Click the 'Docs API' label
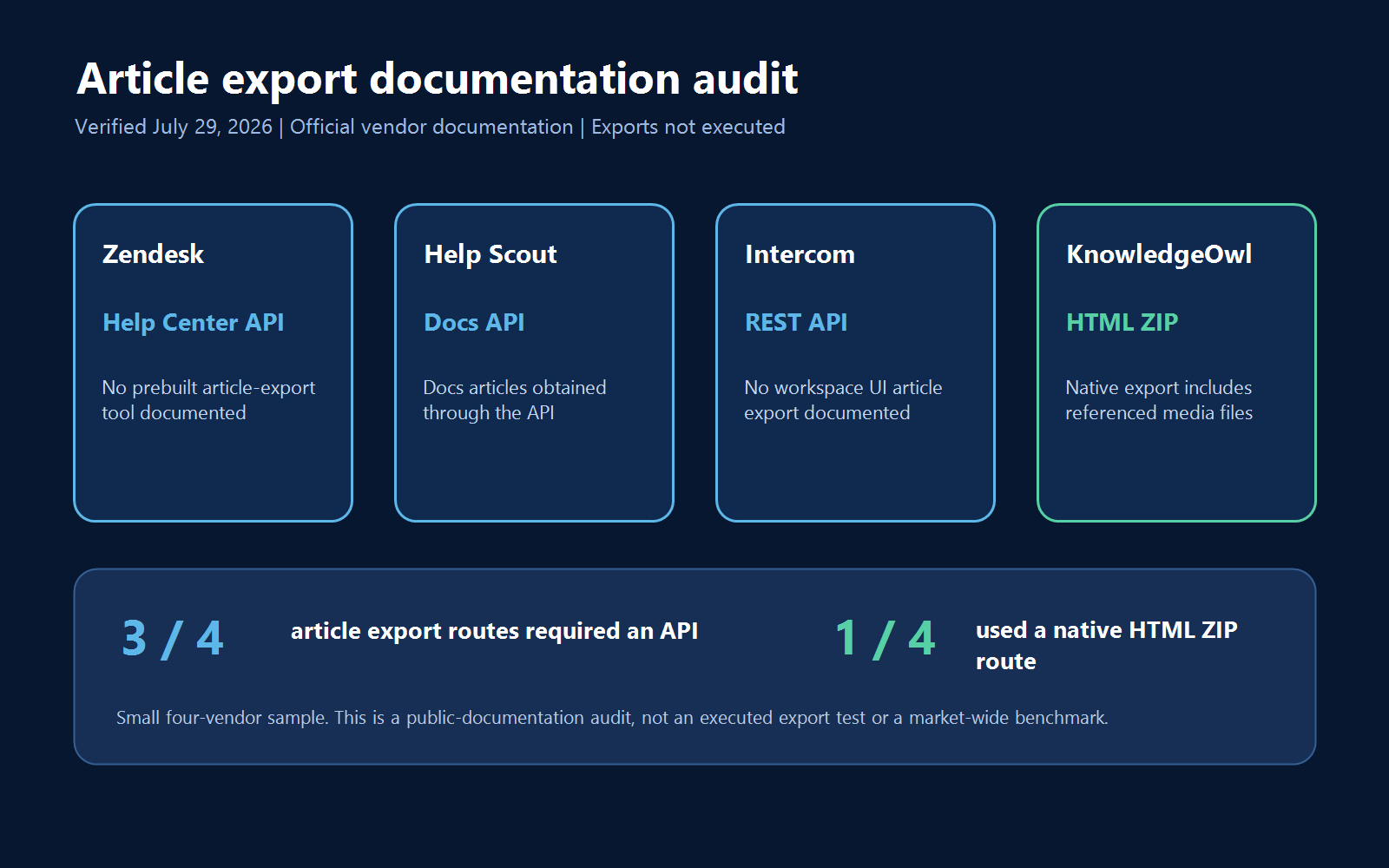 click(474, 322)
